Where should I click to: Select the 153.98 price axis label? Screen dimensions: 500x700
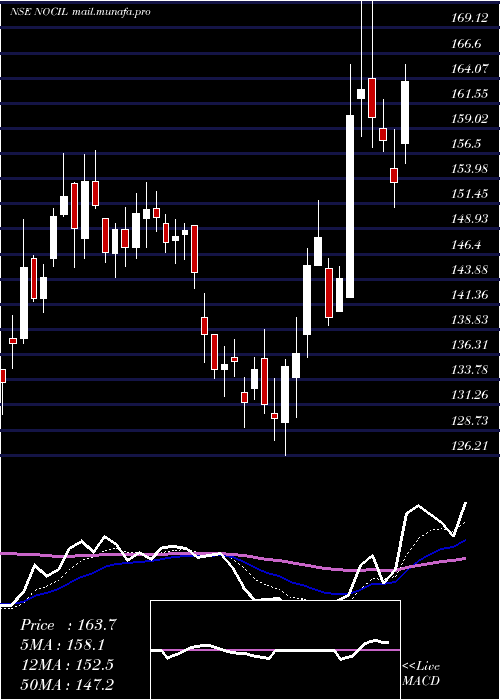(470, 169)
